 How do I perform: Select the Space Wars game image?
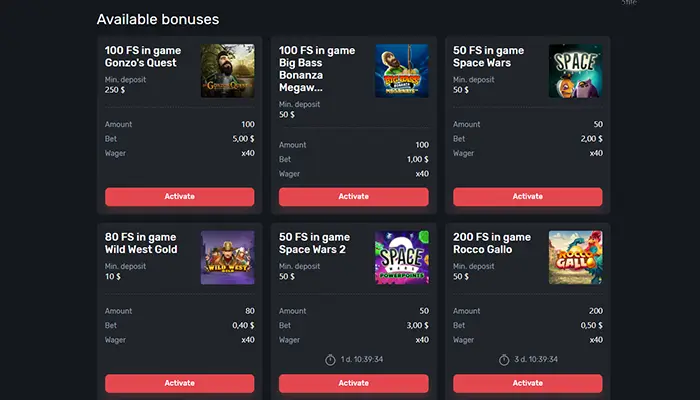coord(575,71)
